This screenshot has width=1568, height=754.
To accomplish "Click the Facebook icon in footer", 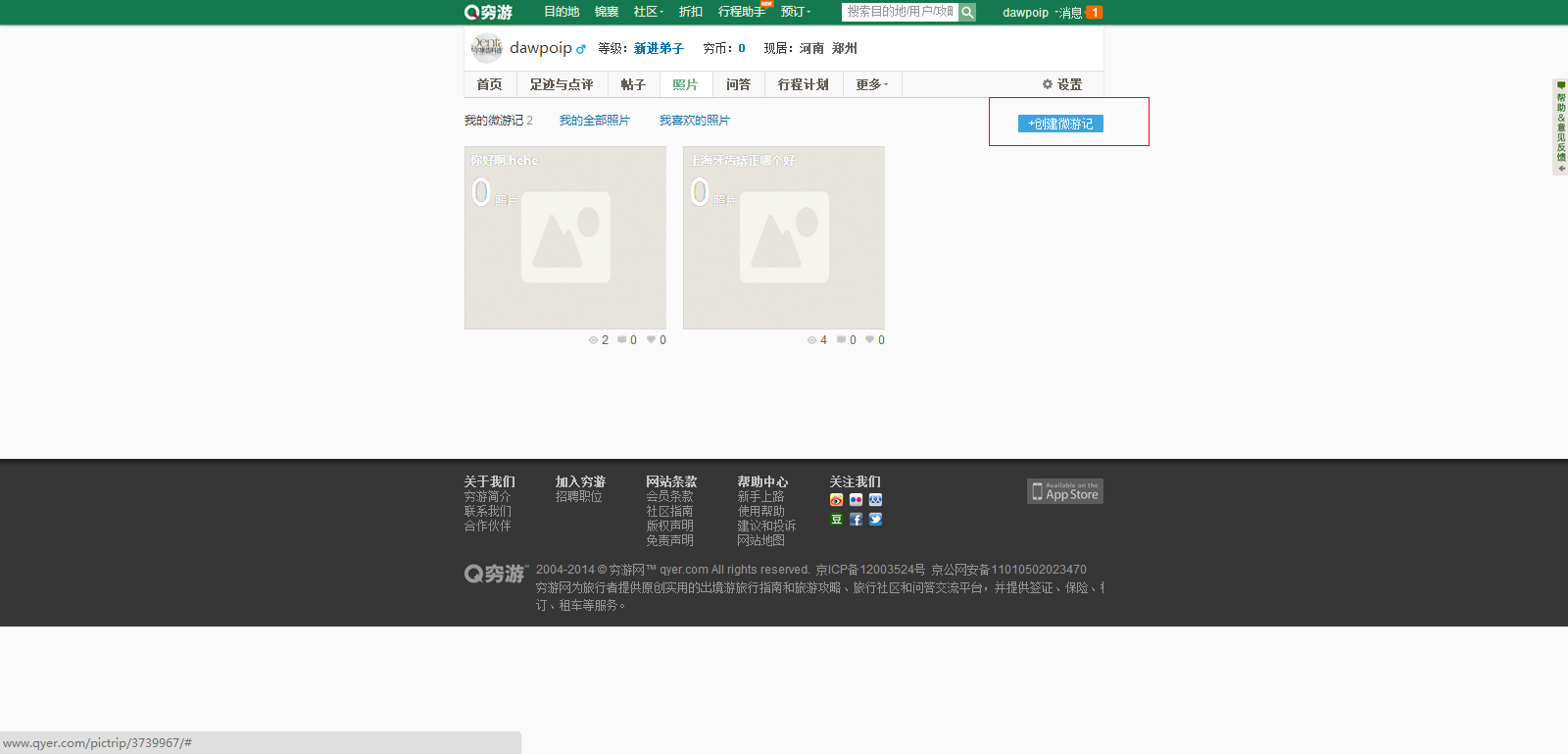I will click(856, 520).
